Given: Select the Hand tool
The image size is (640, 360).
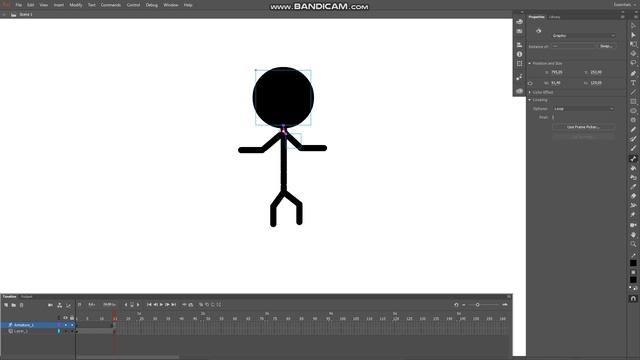Looking at the screenshot, I should (633, 235).
